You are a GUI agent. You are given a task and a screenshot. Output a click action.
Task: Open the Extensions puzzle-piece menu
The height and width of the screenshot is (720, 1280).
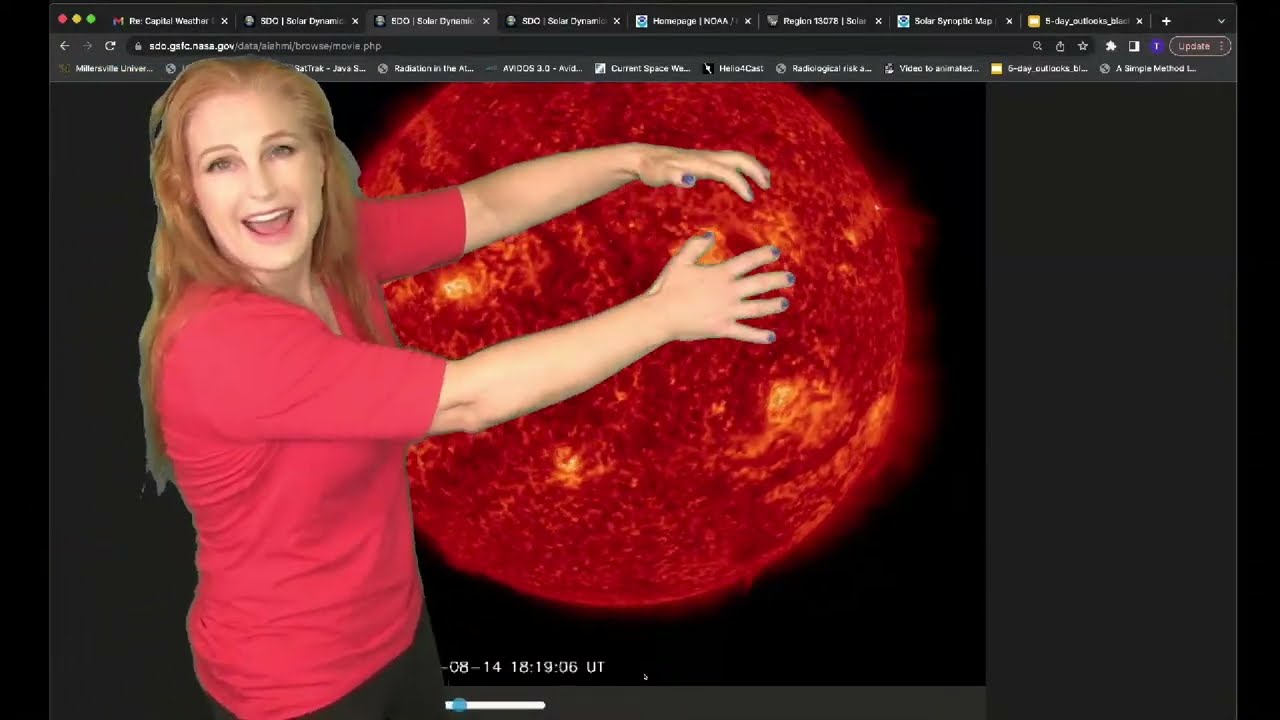pyautogui.click(x=1111, y=46)
